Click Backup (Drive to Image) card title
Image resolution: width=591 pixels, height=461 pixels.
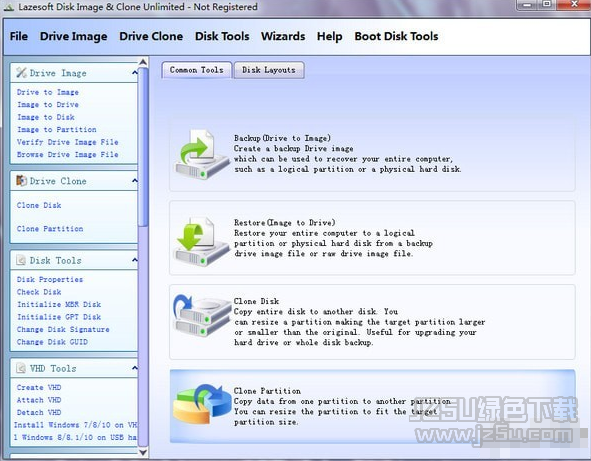[282, 138]
